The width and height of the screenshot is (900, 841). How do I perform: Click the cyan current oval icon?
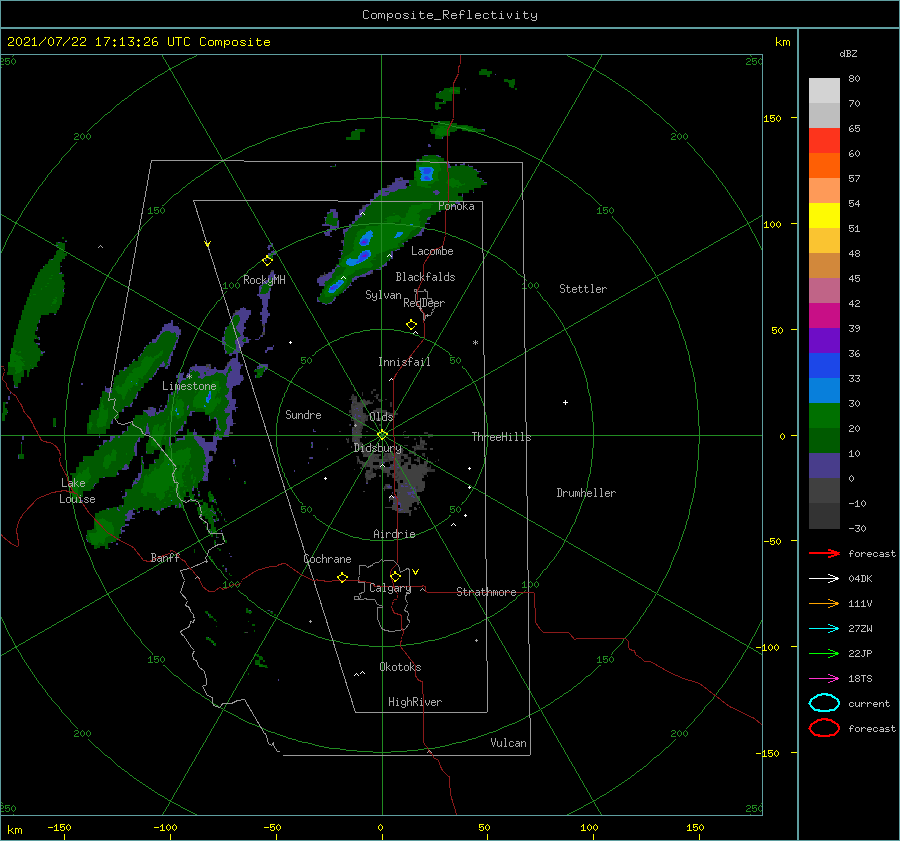click(x=824, y=703)
